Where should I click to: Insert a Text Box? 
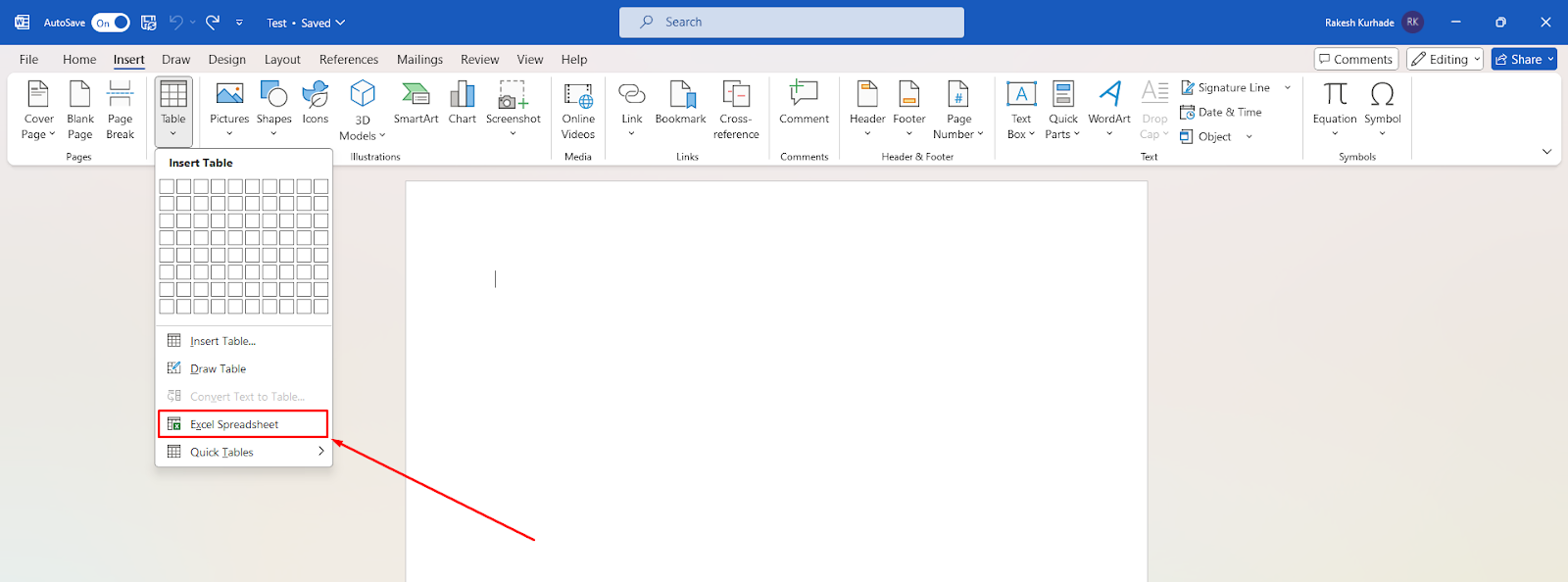[1021, 110]
